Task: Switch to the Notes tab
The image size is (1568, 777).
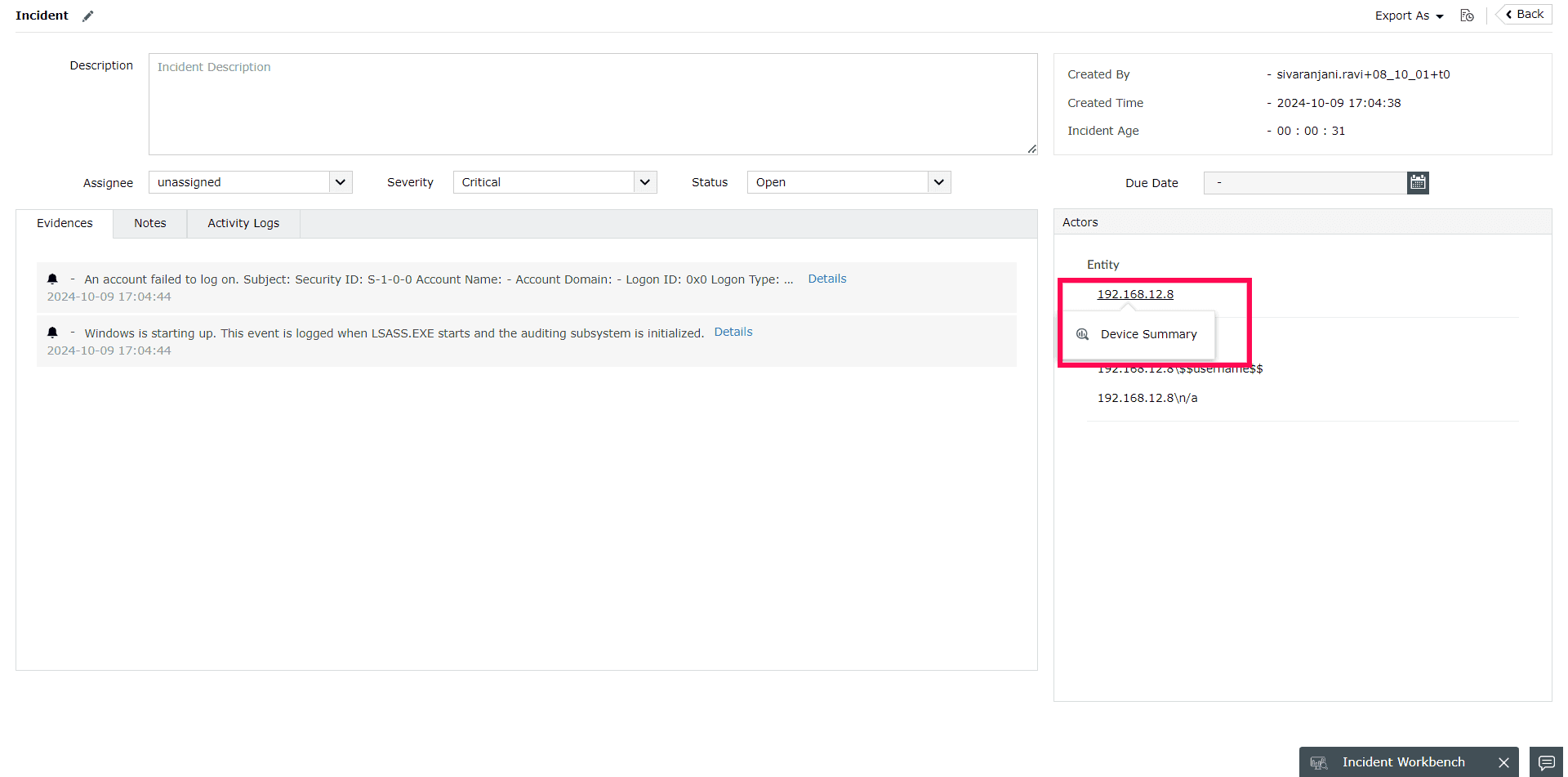Action: [150, 223]
